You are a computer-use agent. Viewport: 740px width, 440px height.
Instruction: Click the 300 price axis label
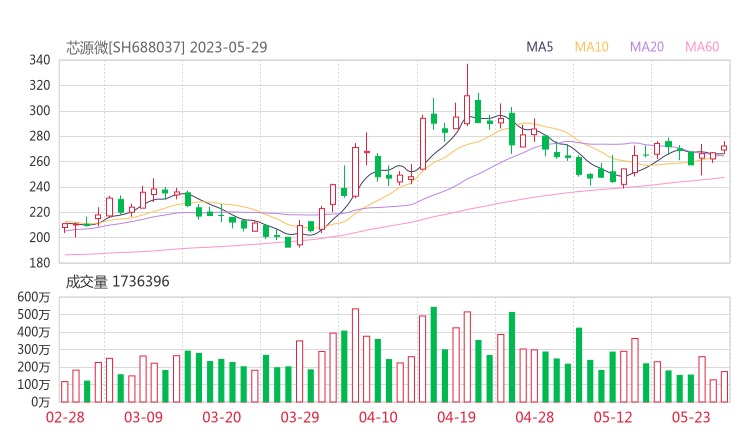tap(40, 111)
